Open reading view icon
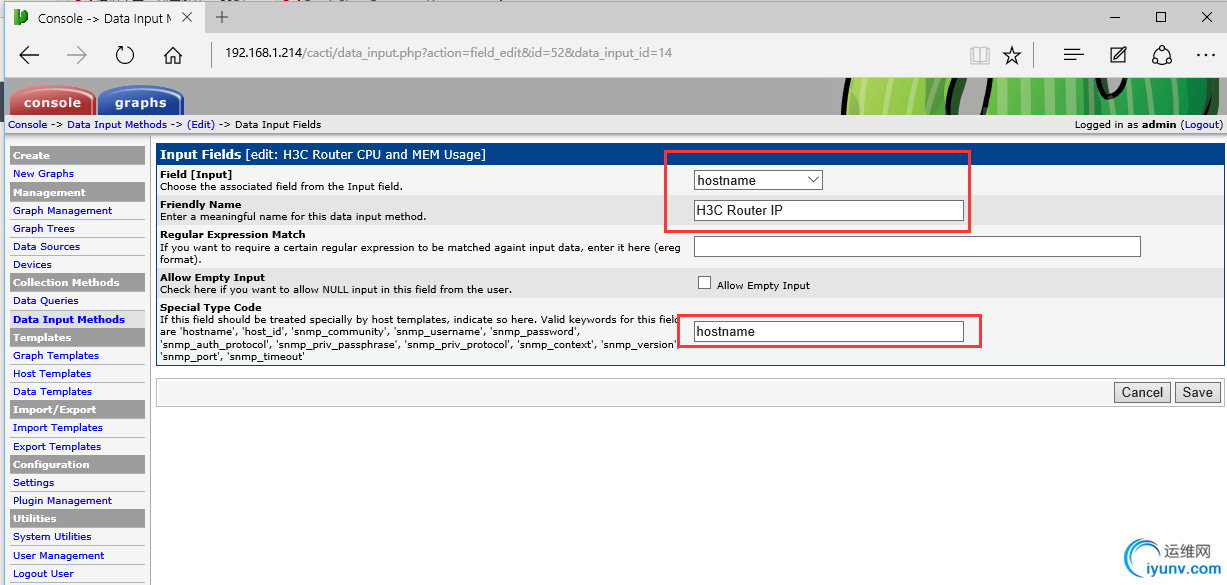The height and width of the screenshot is (585, 1227). 979,55
